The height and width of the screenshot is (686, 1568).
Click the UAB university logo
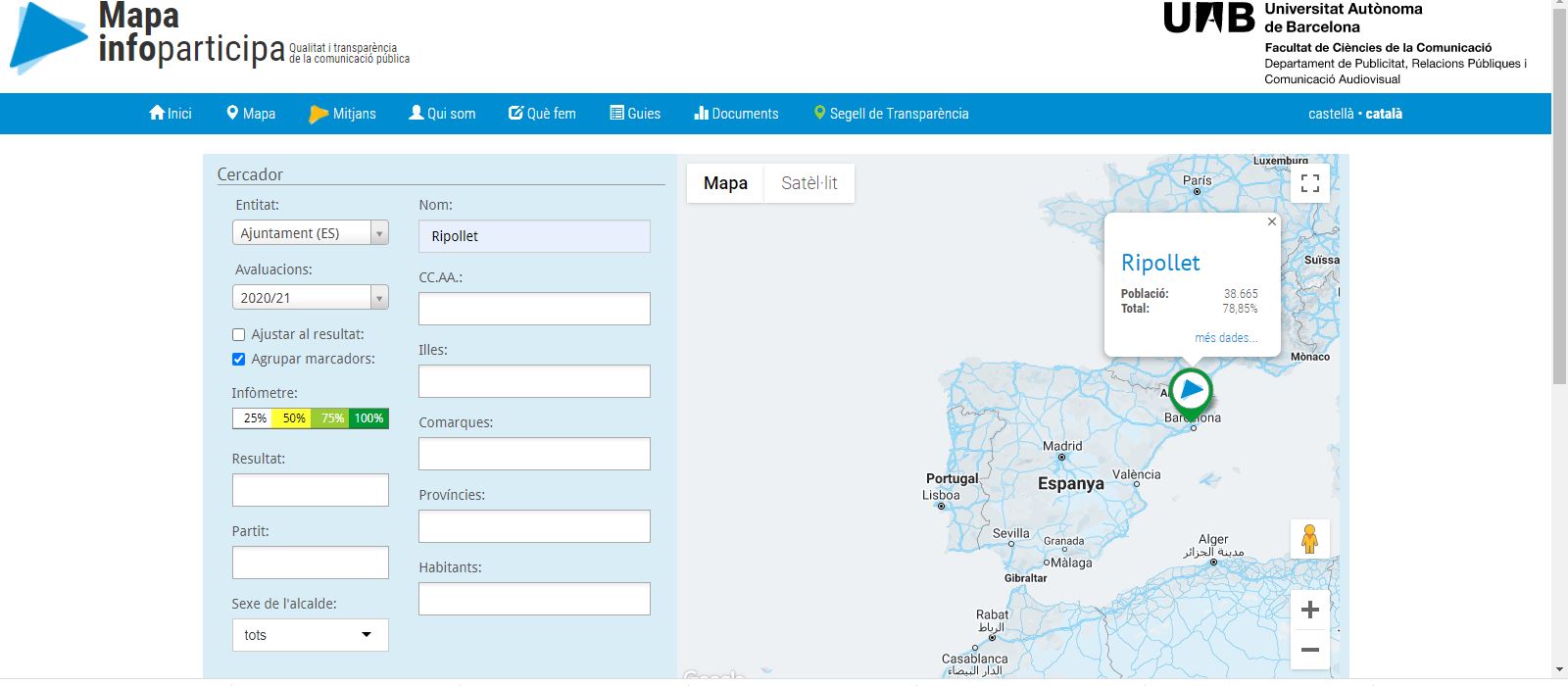tap(1208, 19)
